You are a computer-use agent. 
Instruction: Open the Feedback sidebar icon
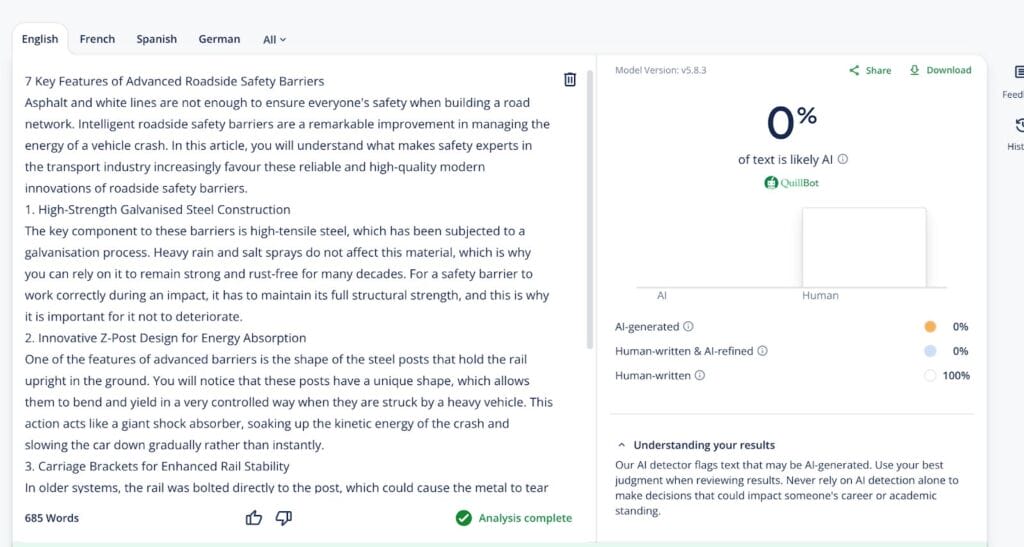[x=1018, y=73]
